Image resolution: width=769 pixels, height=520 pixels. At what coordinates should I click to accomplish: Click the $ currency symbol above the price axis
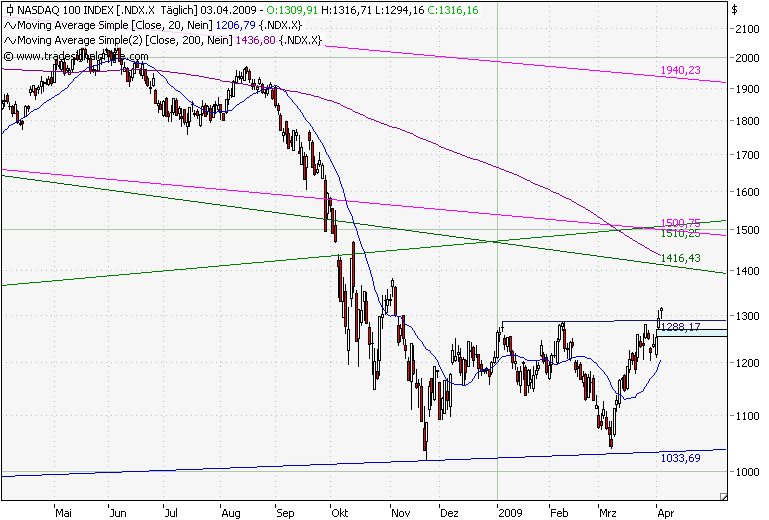(735, 10)
